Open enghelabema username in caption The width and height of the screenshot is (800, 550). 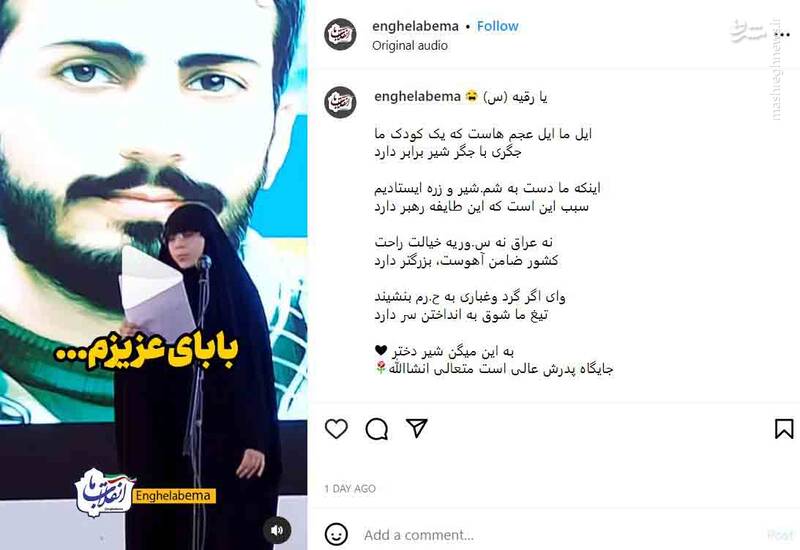click(417, 96)
